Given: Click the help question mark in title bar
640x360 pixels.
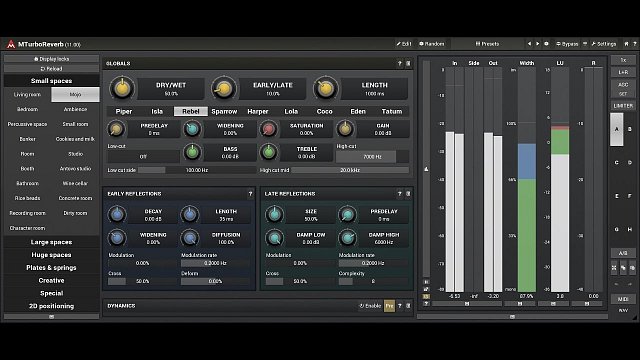Looking at the screenshot, I should tap(635, 44).
